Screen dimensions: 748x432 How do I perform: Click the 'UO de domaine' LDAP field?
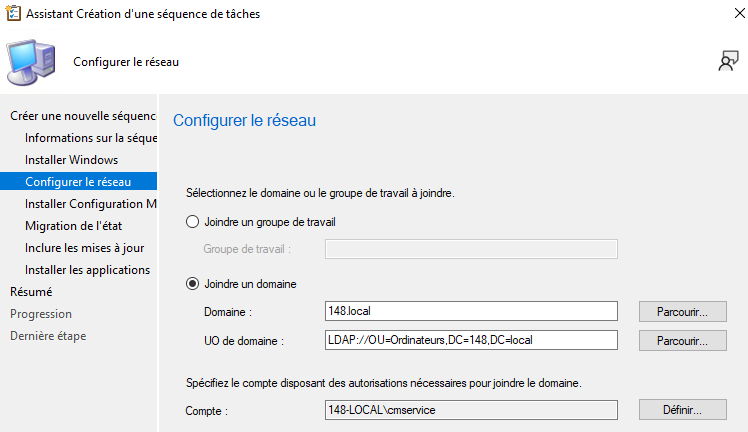[x=471, y=341]
